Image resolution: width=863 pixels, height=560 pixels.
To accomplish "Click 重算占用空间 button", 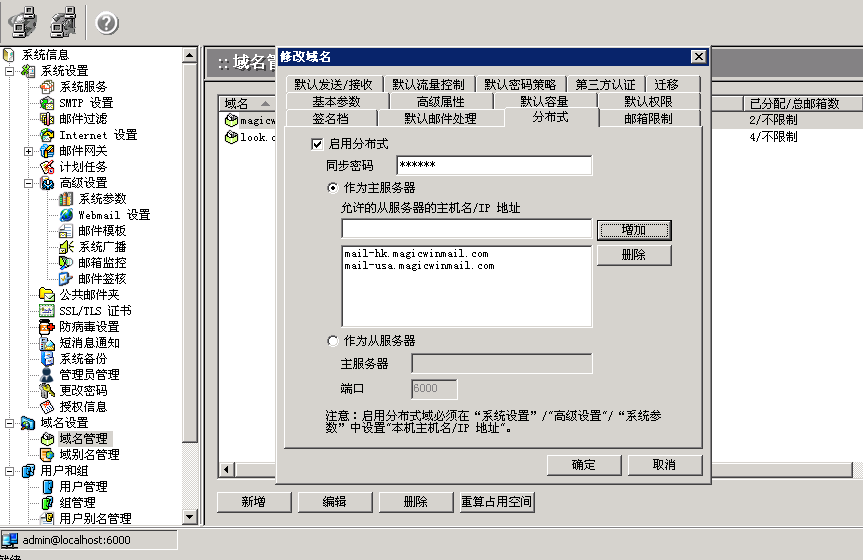I will click(x=496, y=502).
